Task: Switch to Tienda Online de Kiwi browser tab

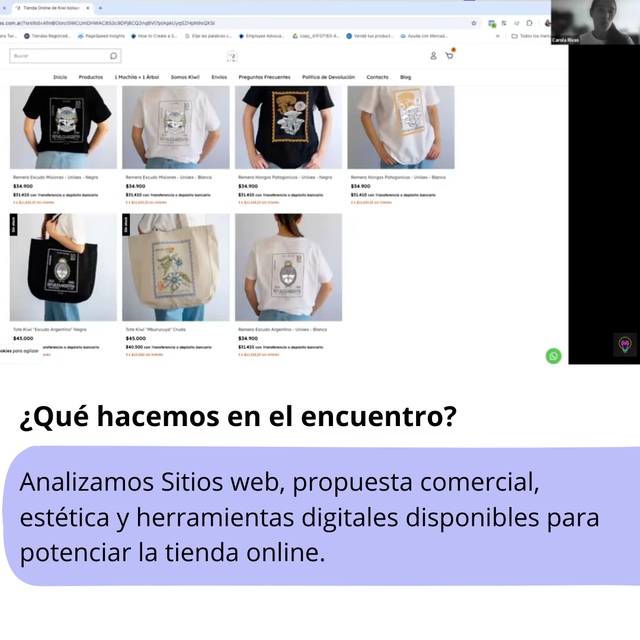Action: point(50,7)
